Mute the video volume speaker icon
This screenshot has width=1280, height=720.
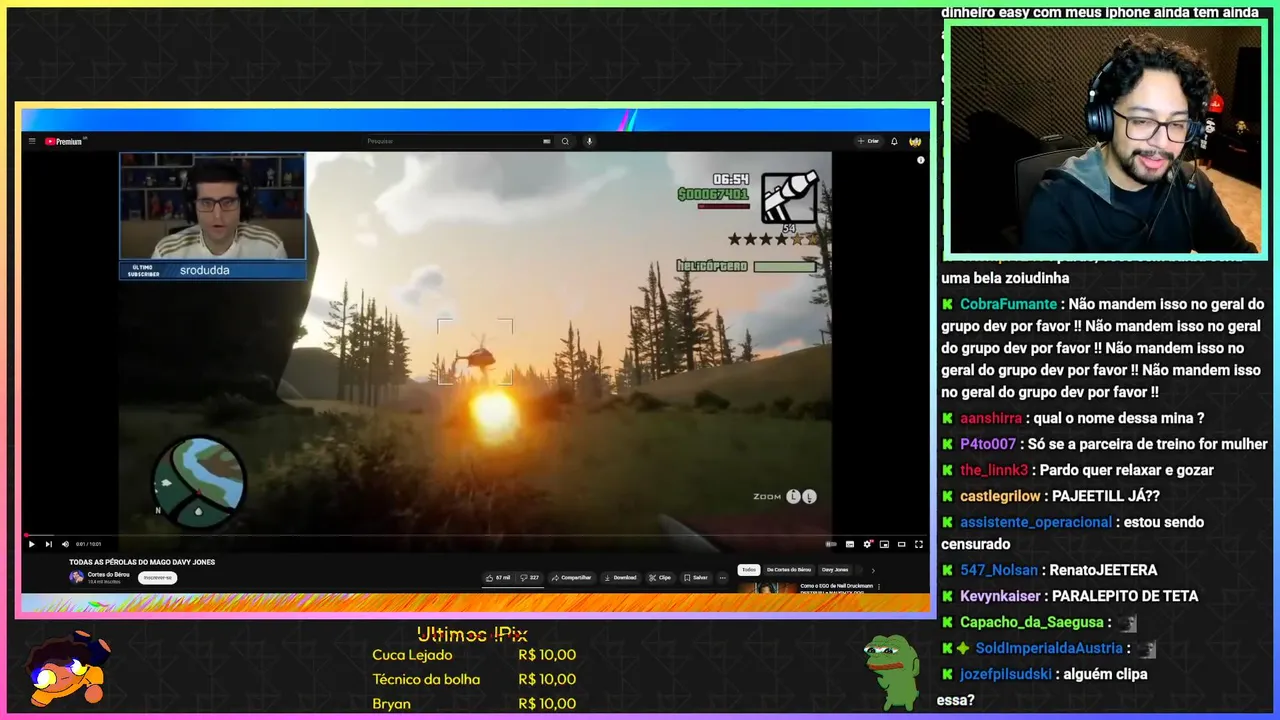(65, 544)
